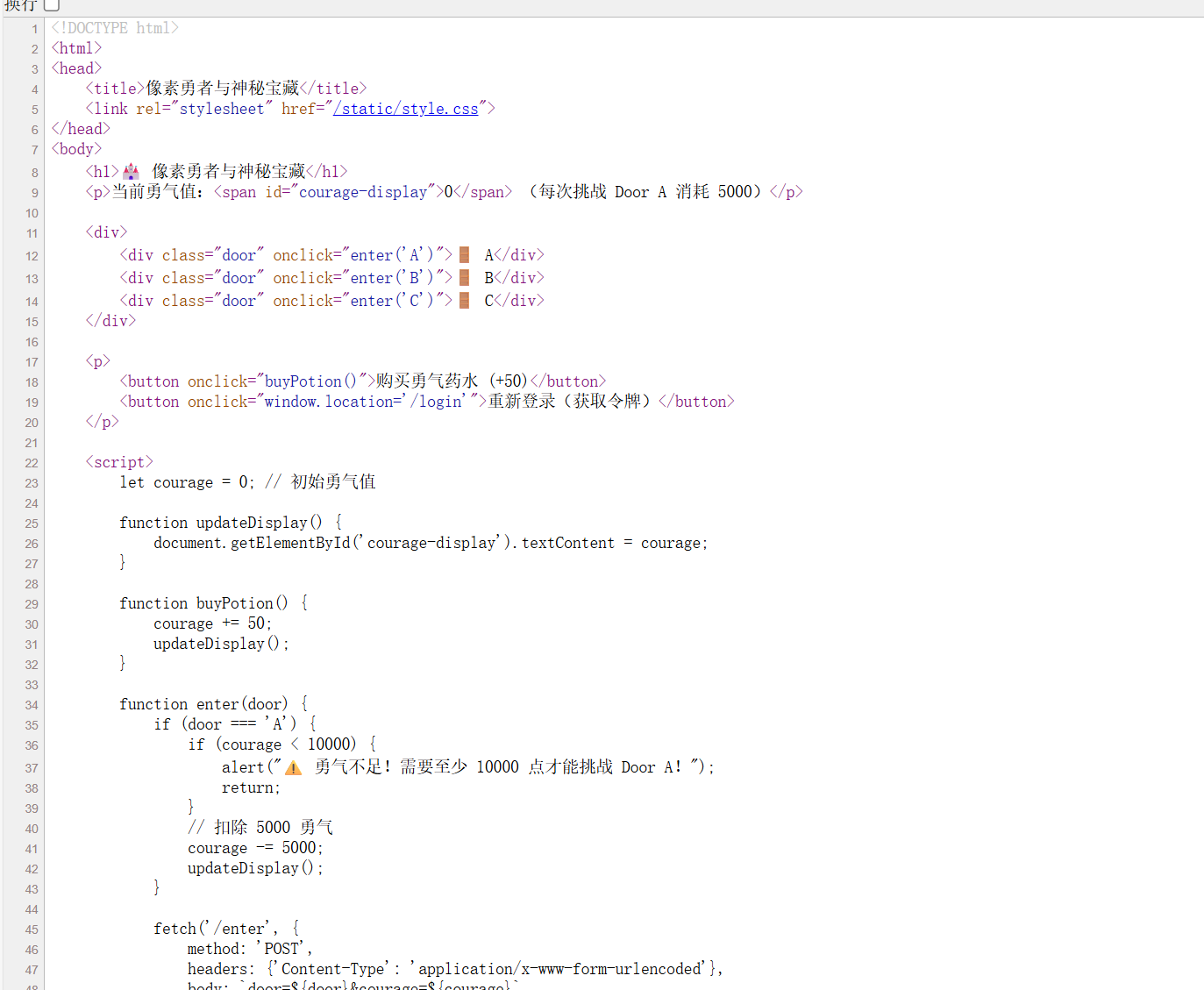Click line number 23 in the gutter
Viewport: 1204px width, 990px height.
tap(31, 483)
